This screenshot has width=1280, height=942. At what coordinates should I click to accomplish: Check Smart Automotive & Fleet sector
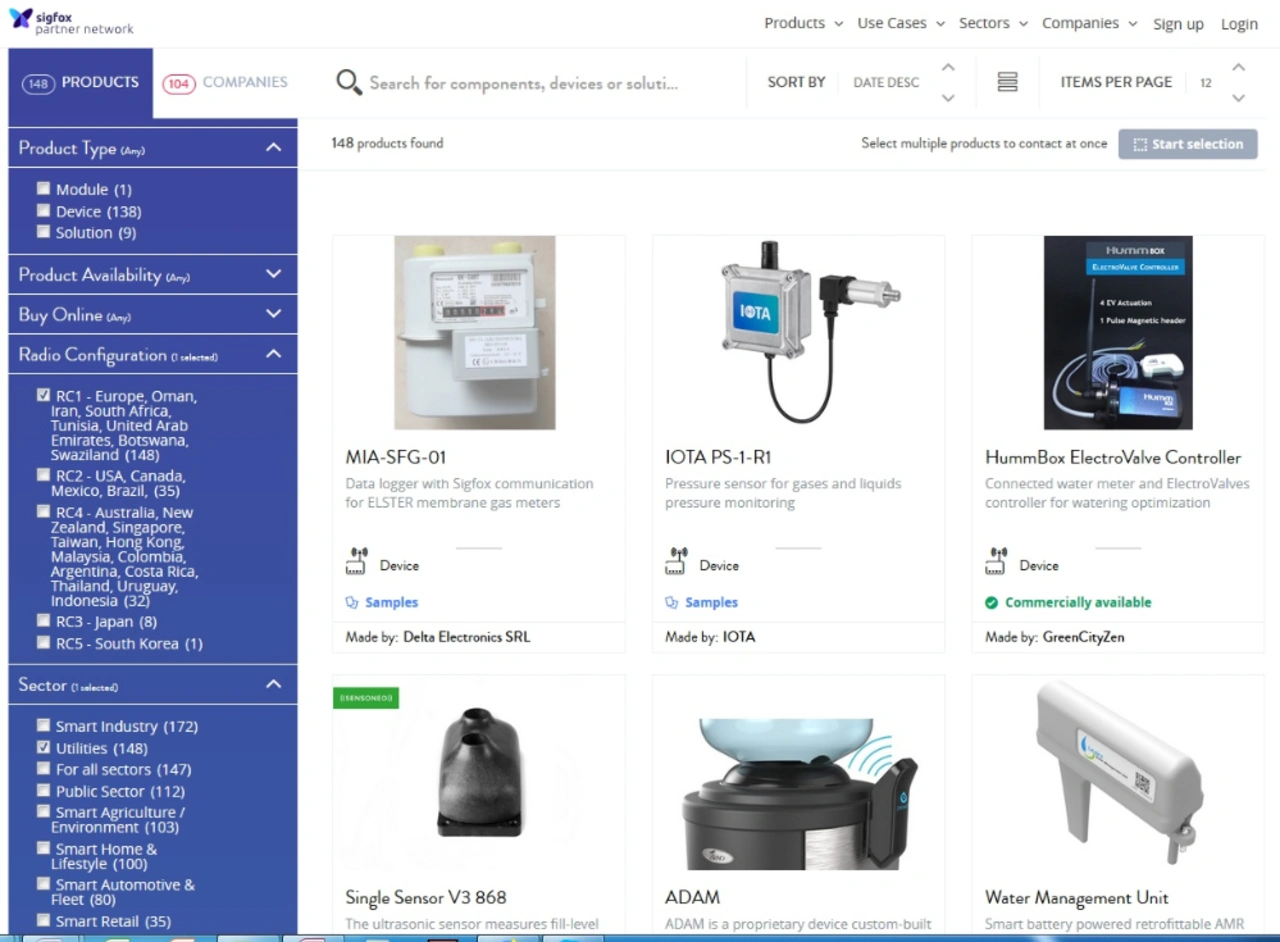click(x=43, y=884)
